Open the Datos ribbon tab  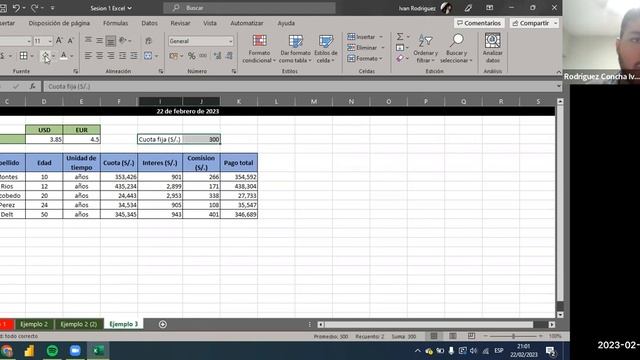(x=149, y=23)
